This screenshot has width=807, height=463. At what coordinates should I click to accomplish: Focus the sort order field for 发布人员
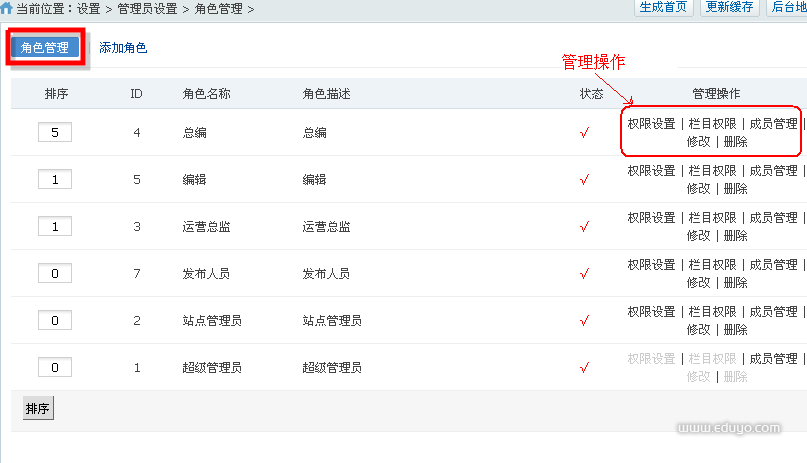click(x=55, y=273)
